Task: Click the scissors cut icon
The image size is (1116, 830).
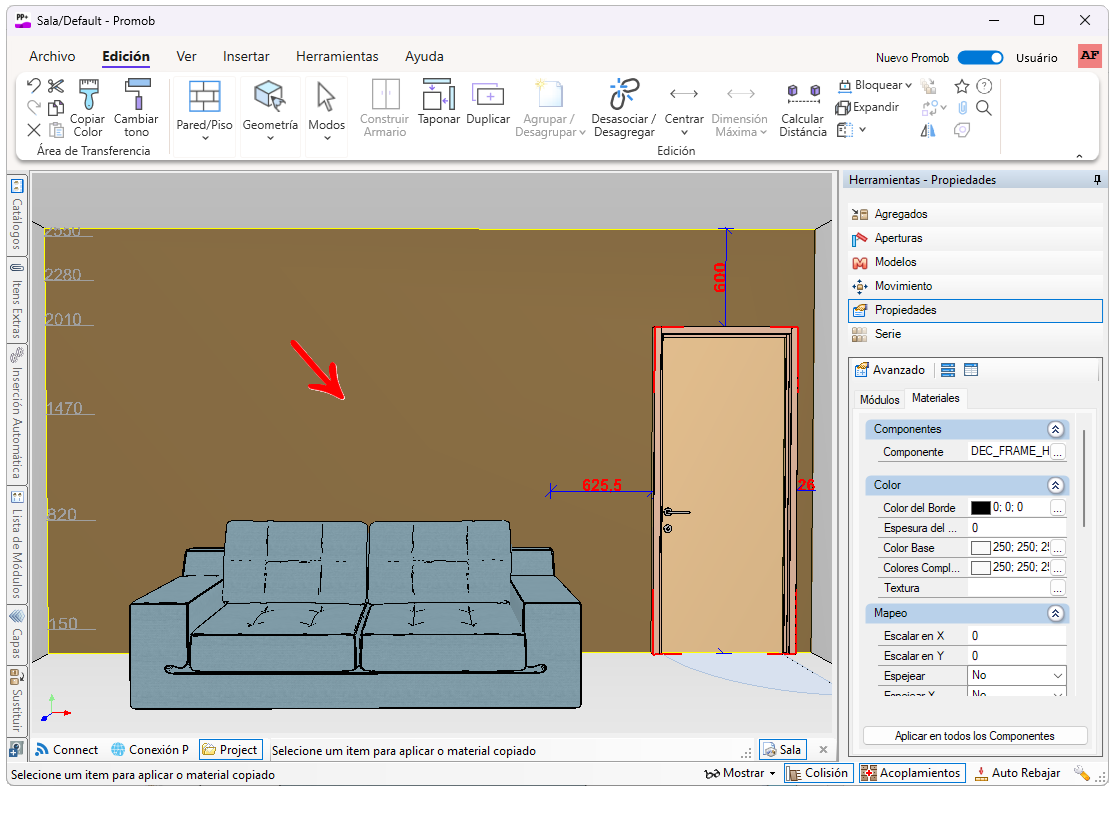Action: click(x=56, y=86)
